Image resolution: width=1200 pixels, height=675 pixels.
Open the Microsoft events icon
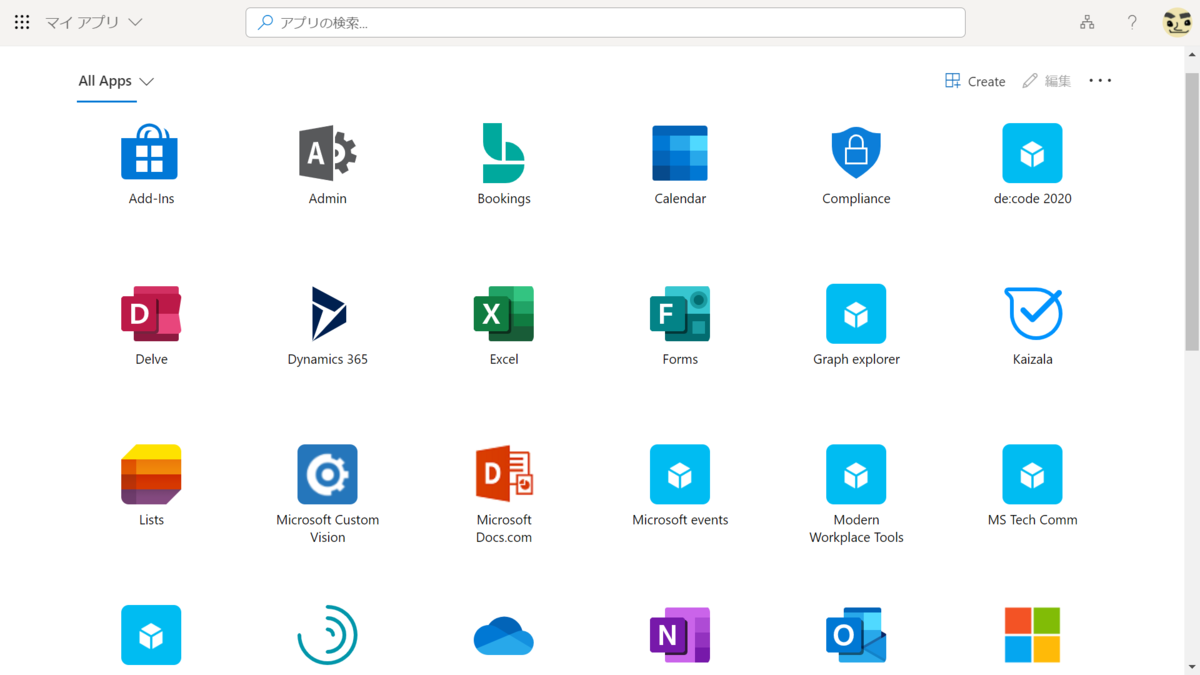point(680,474)
